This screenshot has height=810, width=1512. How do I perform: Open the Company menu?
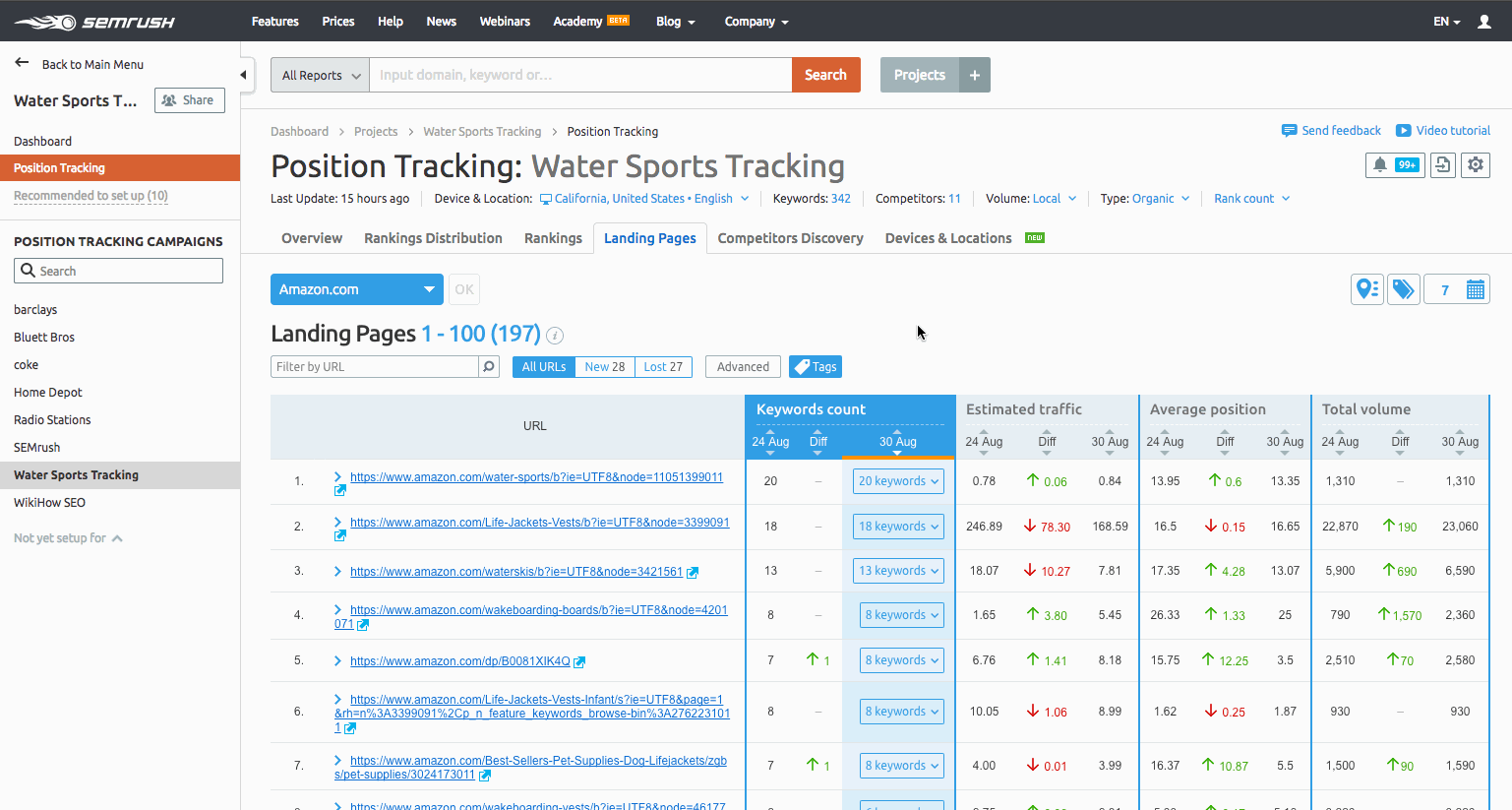pos(756,22)
